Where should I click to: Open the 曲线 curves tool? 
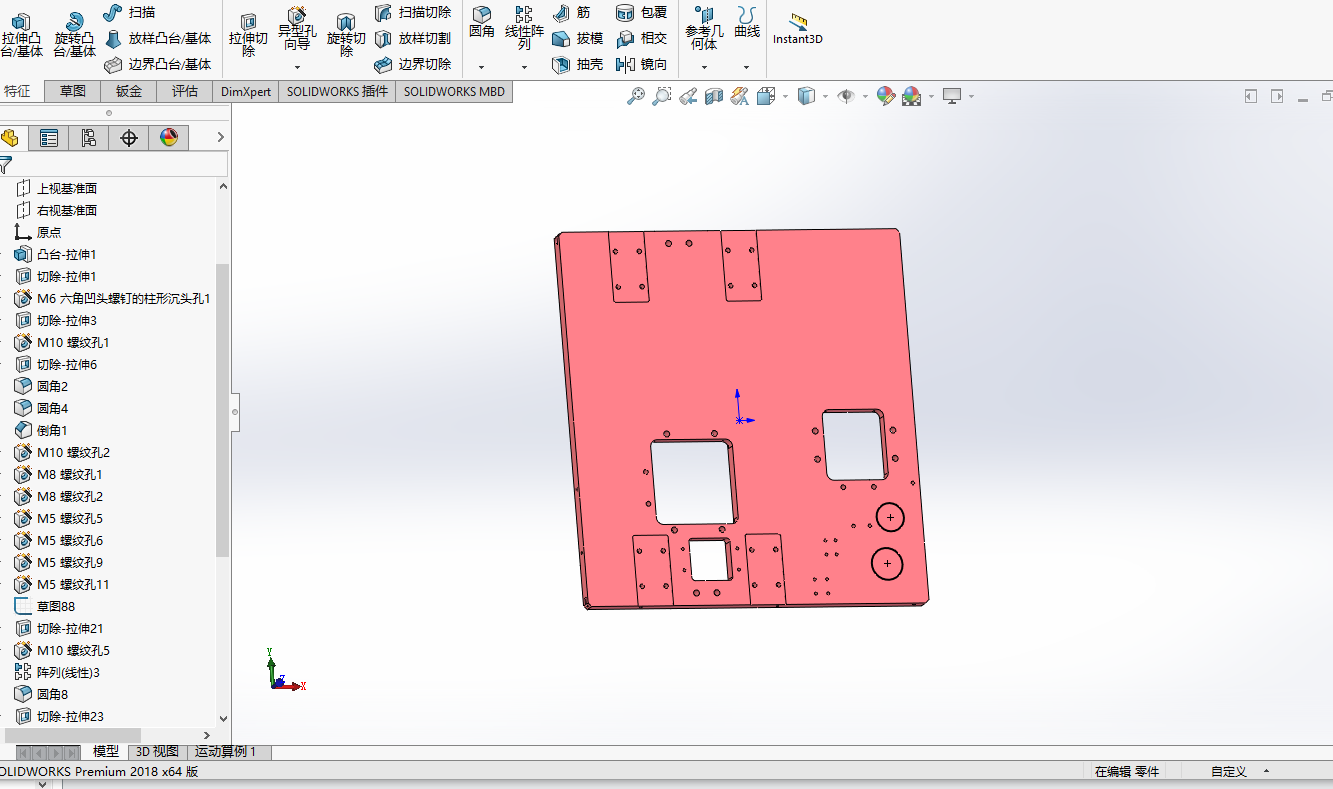[746, 24]
